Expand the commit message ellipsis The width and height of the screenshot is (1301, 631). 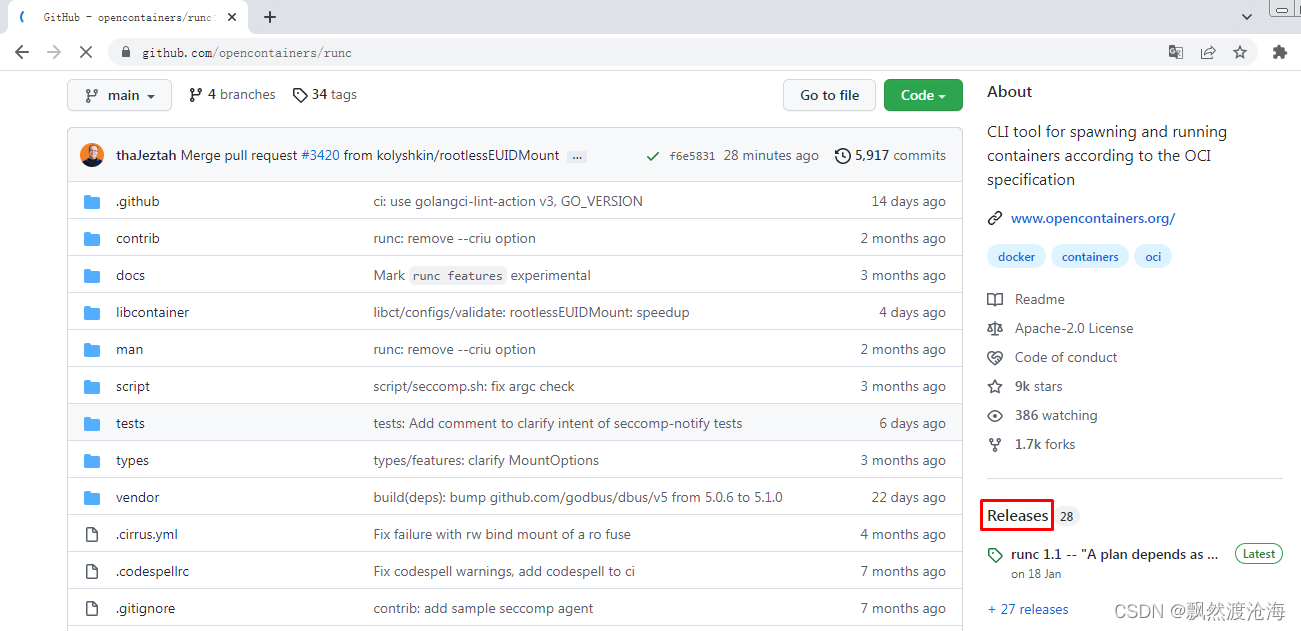pyautogui.click(x=577, y=156)
